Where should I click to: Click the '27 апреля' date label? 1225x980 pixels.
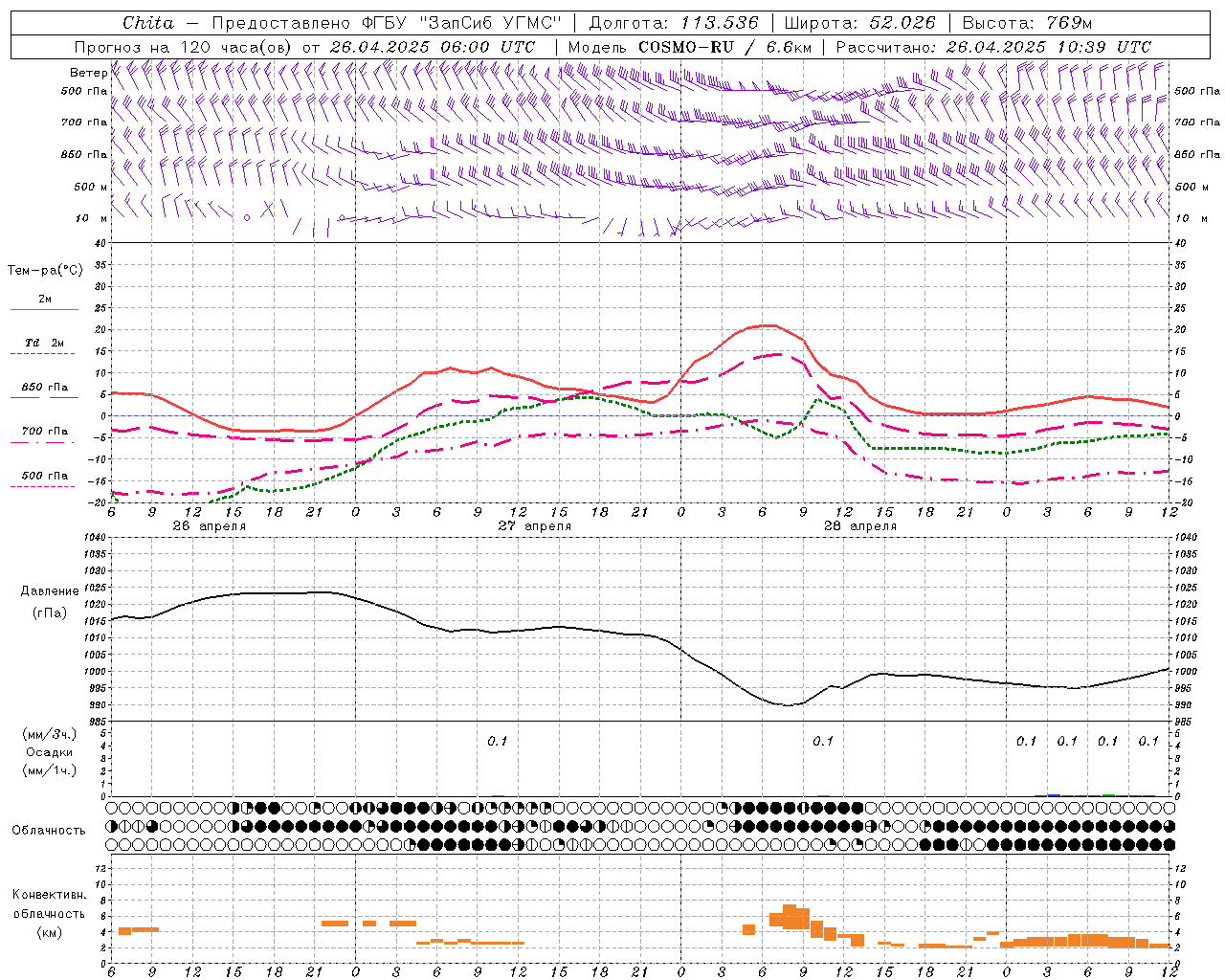534,526
